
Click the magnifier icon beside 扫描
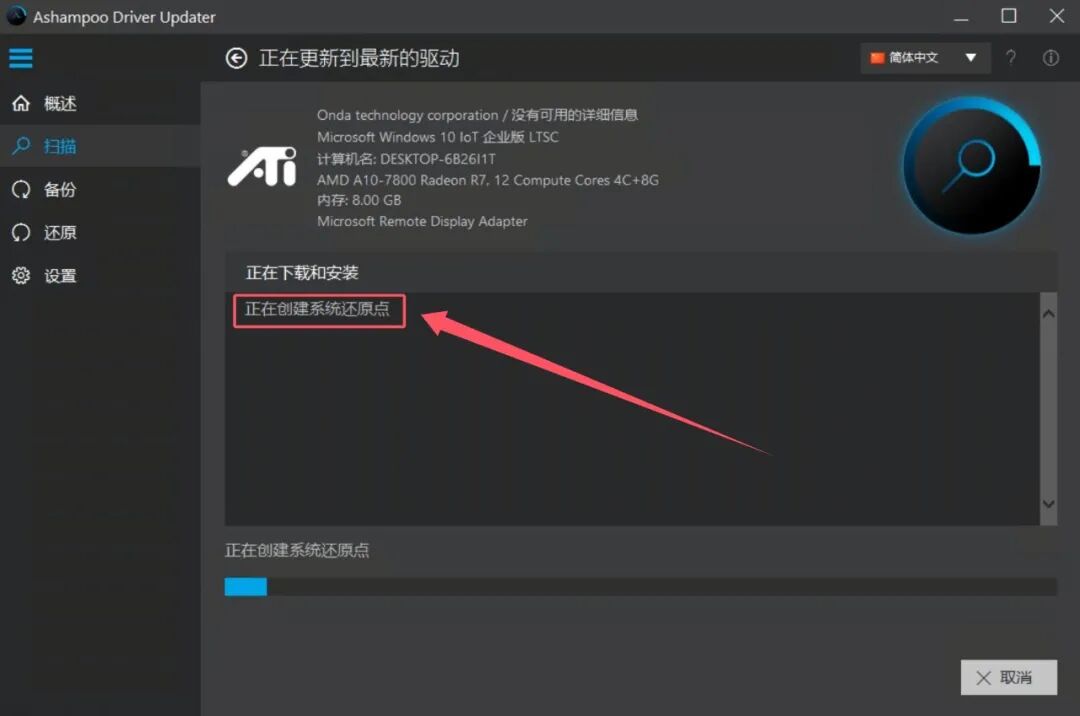click(21, 146)
